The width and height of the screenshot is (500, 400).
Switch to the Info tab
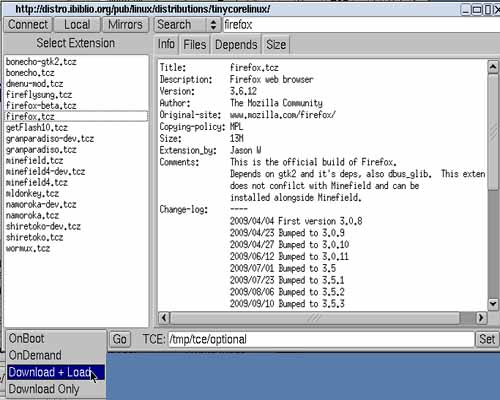pos(166,44)
